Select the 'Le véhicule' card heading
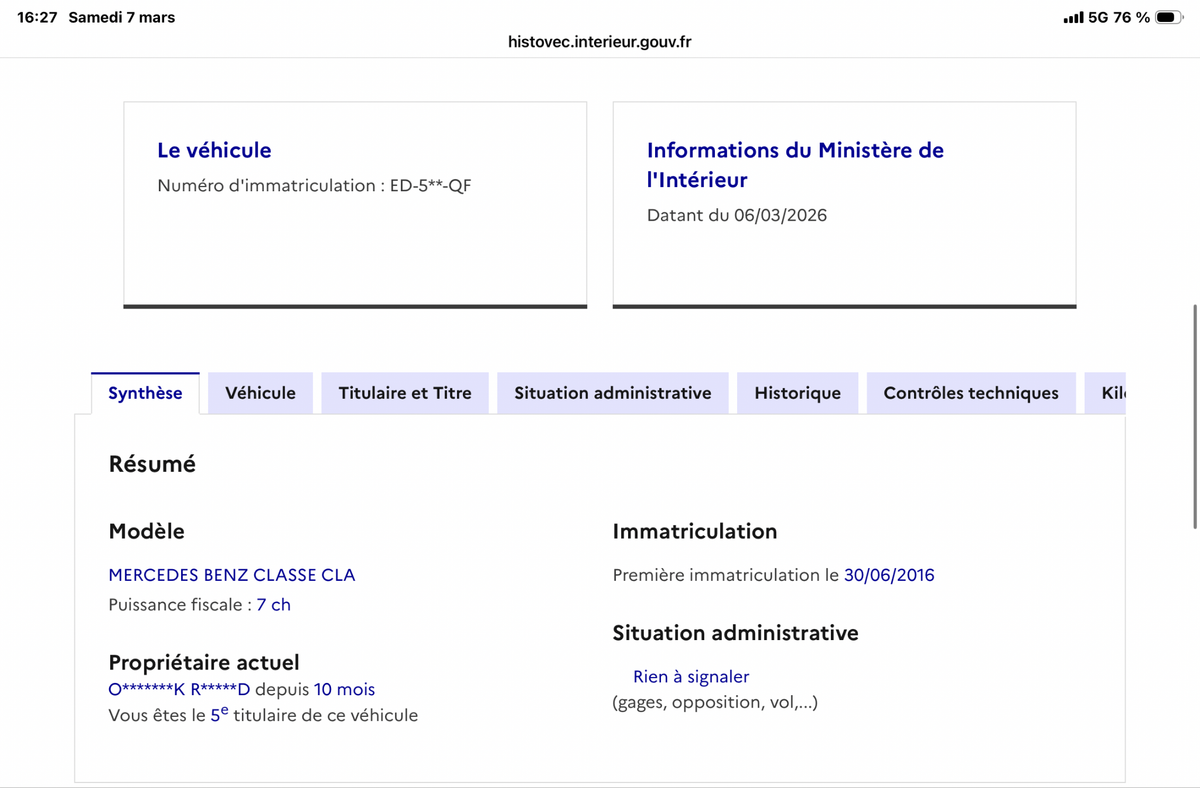 click(214, 150)
